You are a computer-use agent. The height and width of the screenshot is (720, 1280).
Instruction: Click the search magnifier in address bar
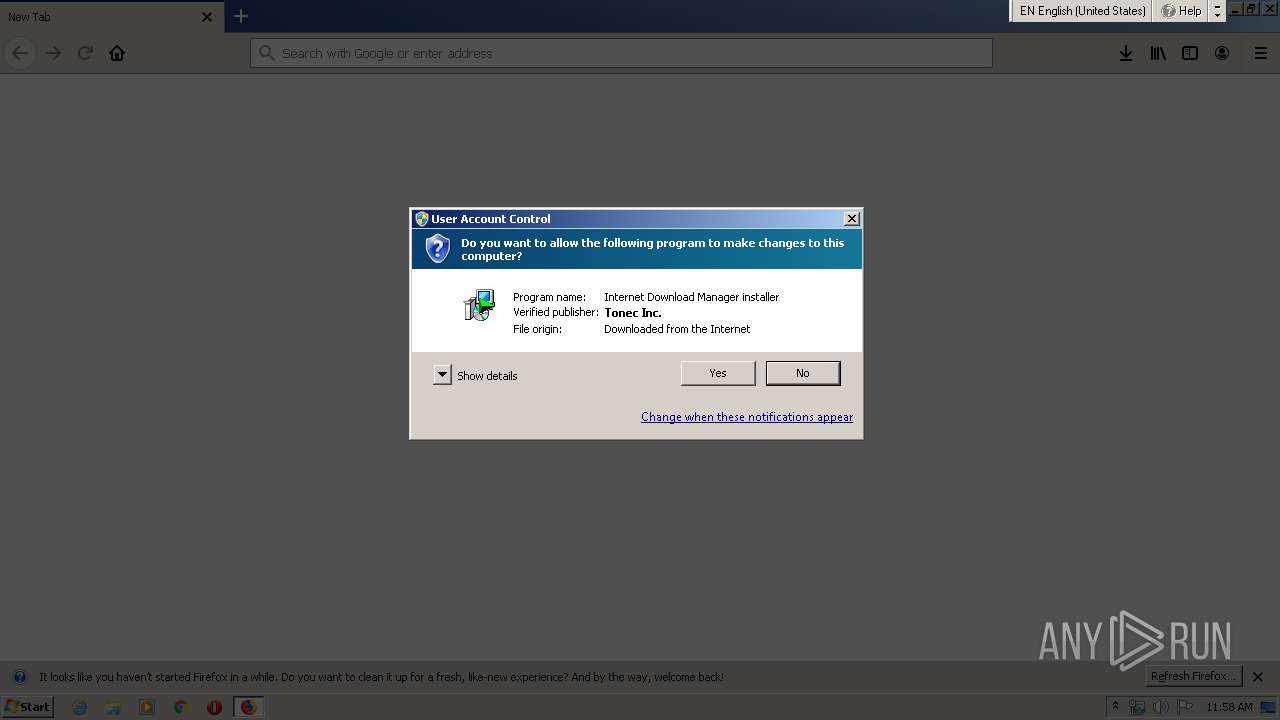[x=266, y=53]
